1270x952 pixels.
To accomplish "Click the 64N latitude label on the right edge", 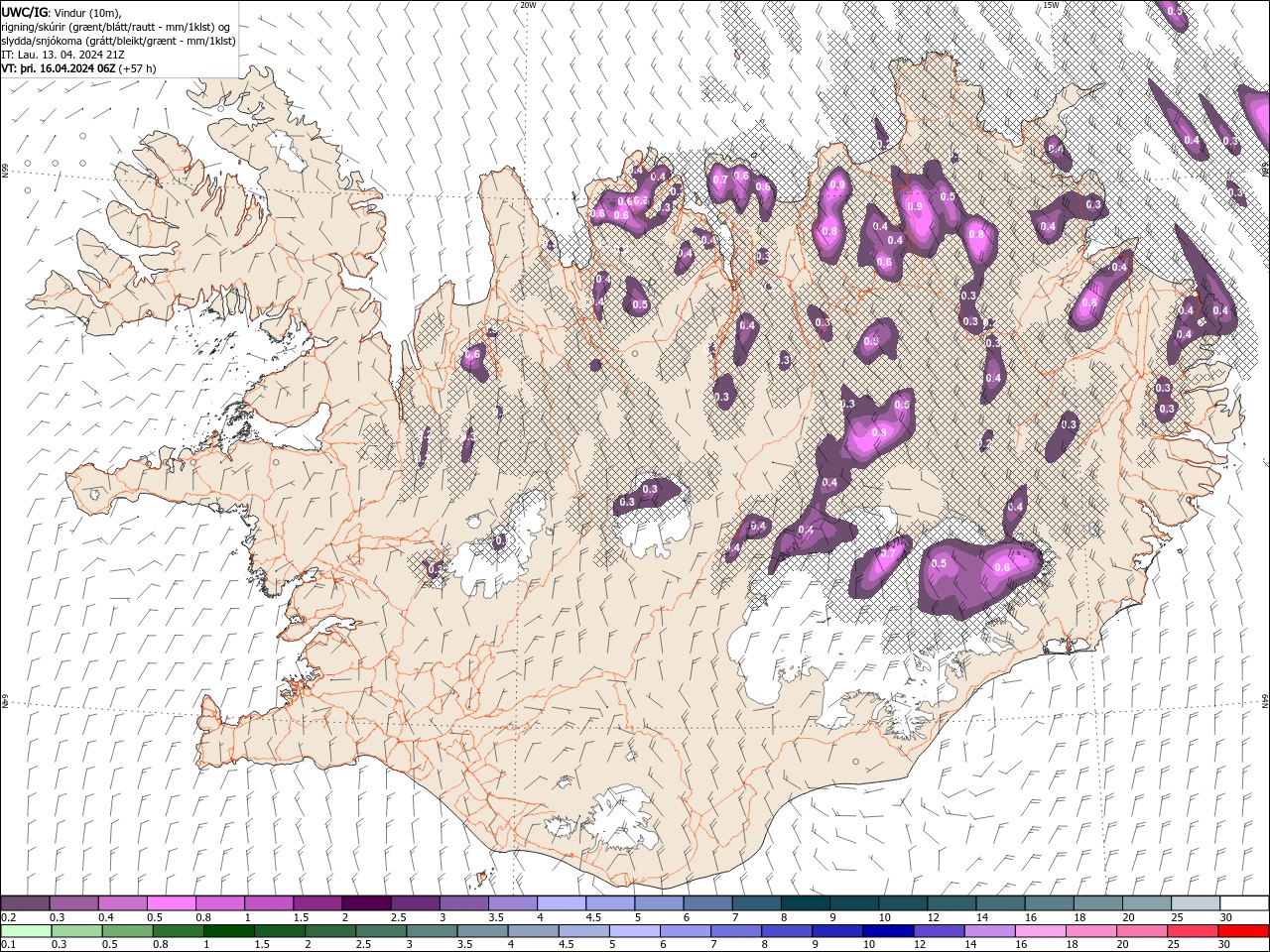I will 1265,700.
